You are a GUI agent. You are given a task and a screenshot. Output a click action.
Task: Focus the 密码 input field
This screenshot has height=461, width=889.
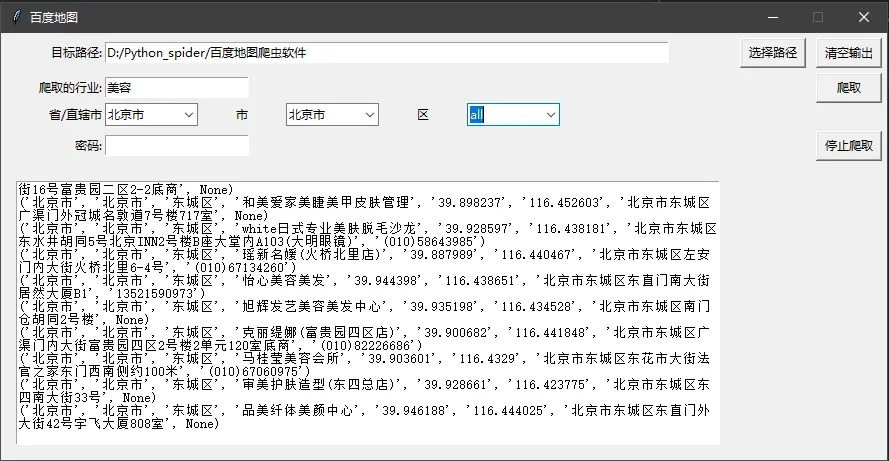click(177, 146)
